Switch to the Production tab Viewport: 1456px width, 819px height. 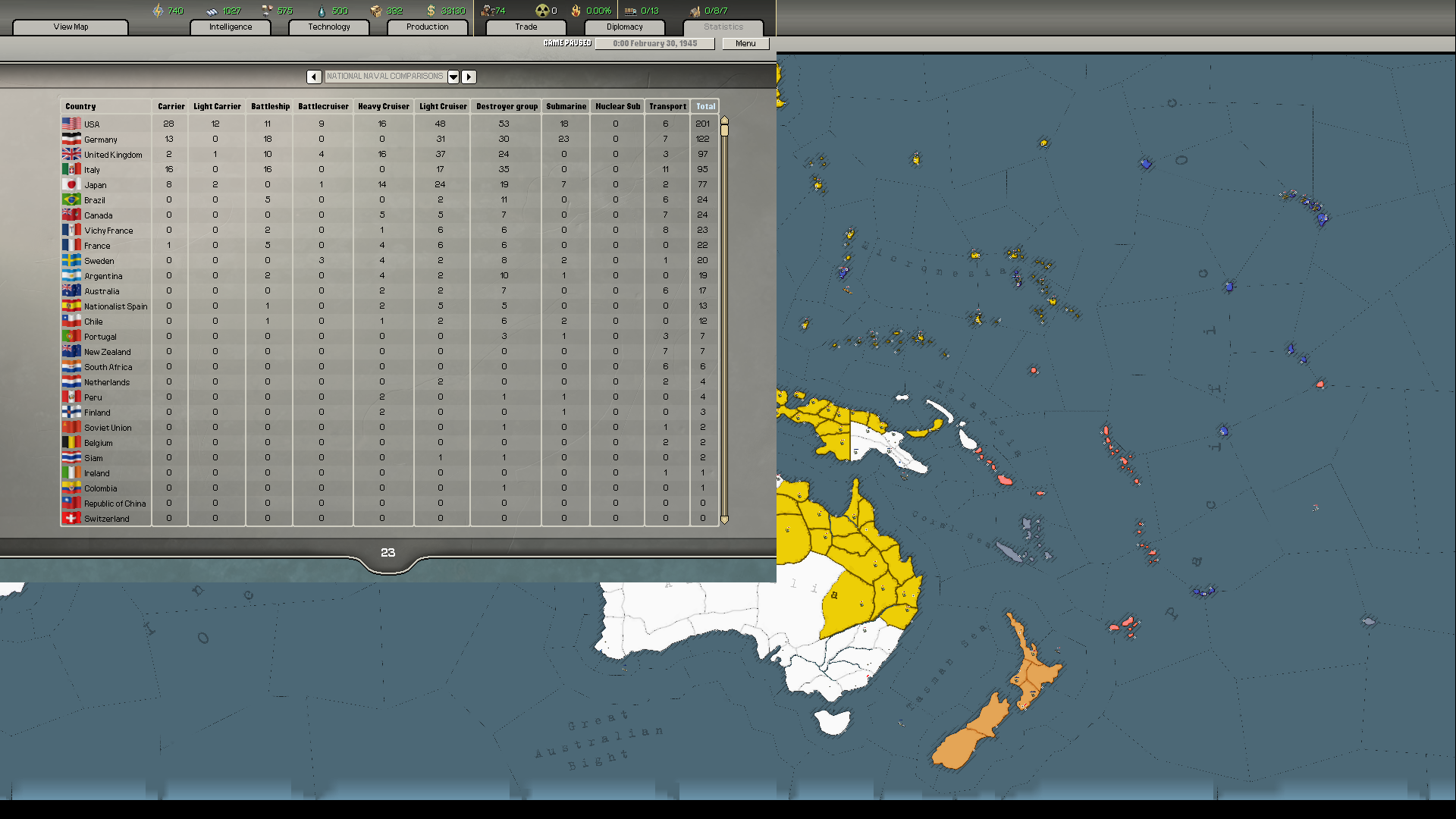[427, 27]
